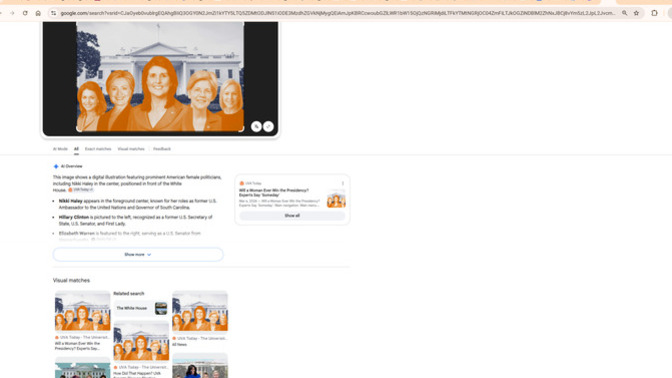Click the 'Elizabeth Warren' name in overview
This screenshot has height=378, width=672.
tap(77, 234)
